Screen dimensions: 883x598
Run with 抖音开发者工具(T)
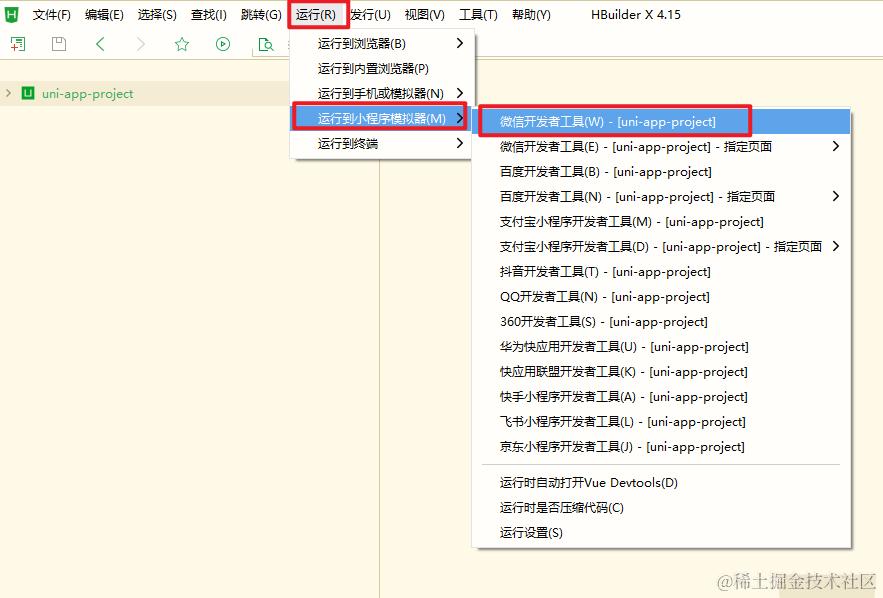[662, 272]
